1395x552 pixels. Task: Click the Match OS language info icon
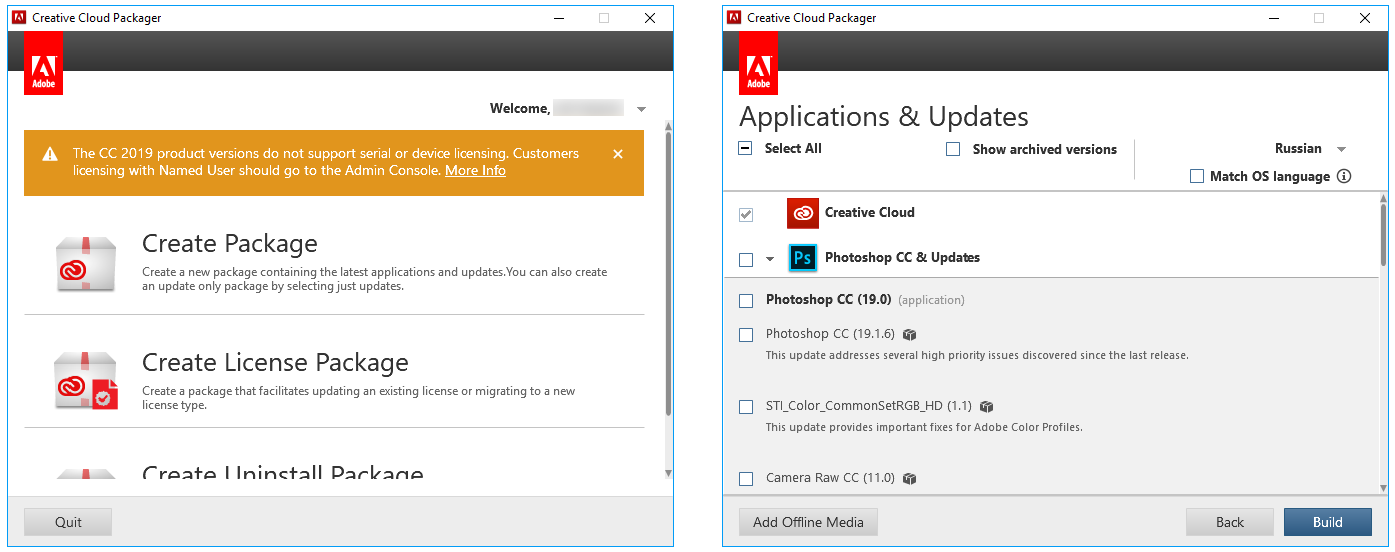point(1344,177)
